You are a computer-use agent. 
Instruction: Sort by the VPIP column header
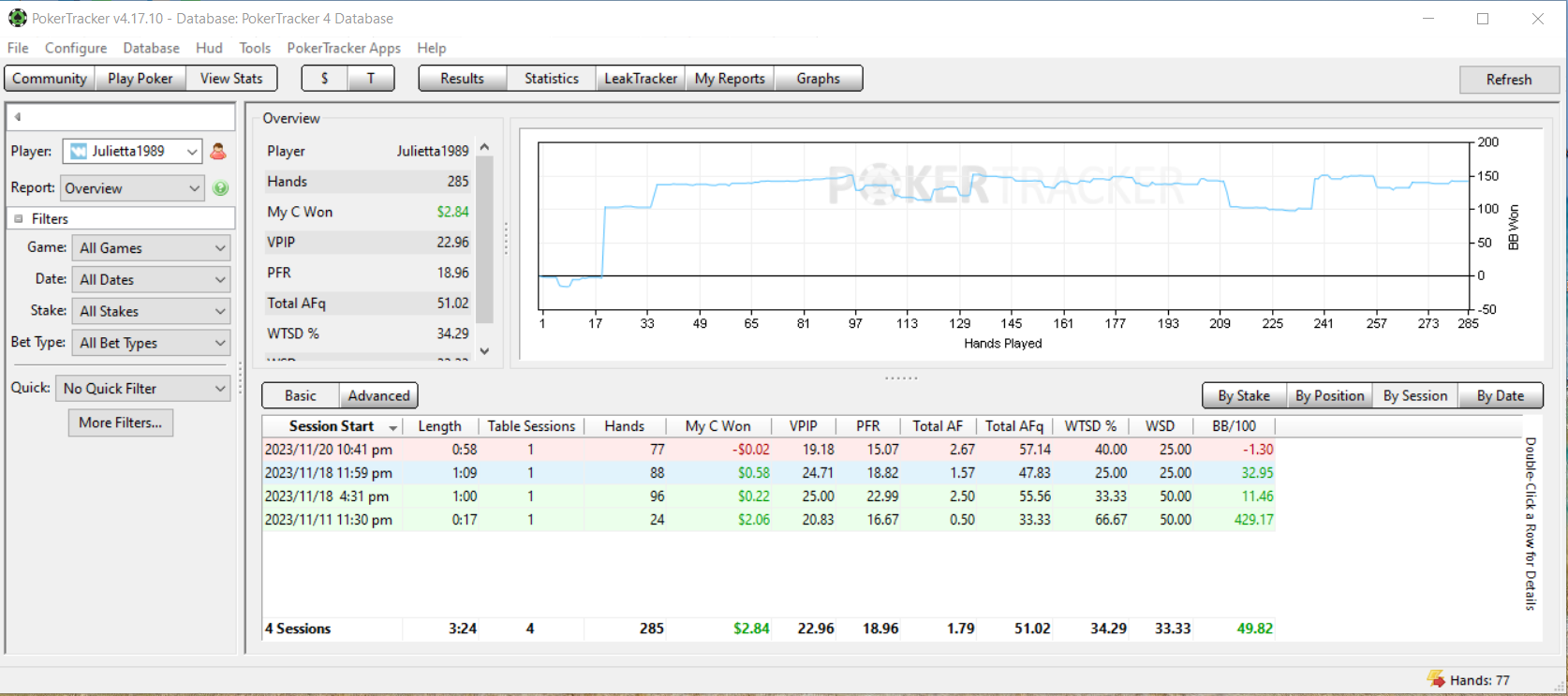coord(804,426)
